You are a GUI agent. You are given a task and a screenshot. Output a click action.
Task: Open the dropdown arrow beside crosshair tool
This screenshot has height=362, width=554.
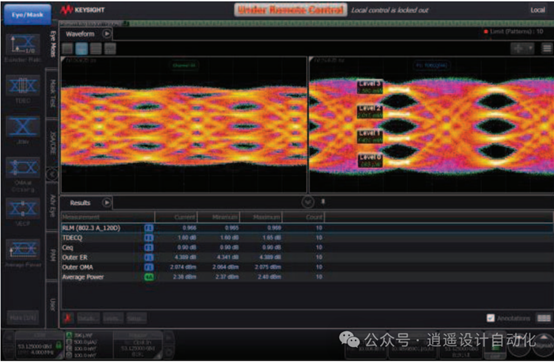(x=530, y=48)
